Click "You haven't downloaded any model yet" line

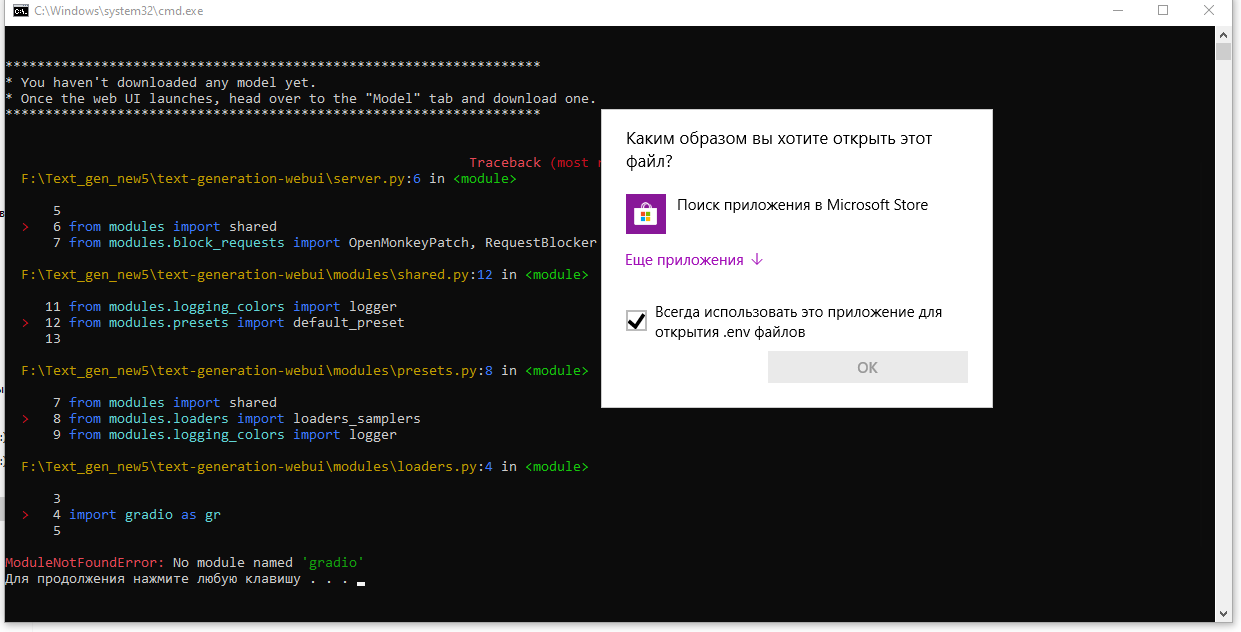coord(160,83)
